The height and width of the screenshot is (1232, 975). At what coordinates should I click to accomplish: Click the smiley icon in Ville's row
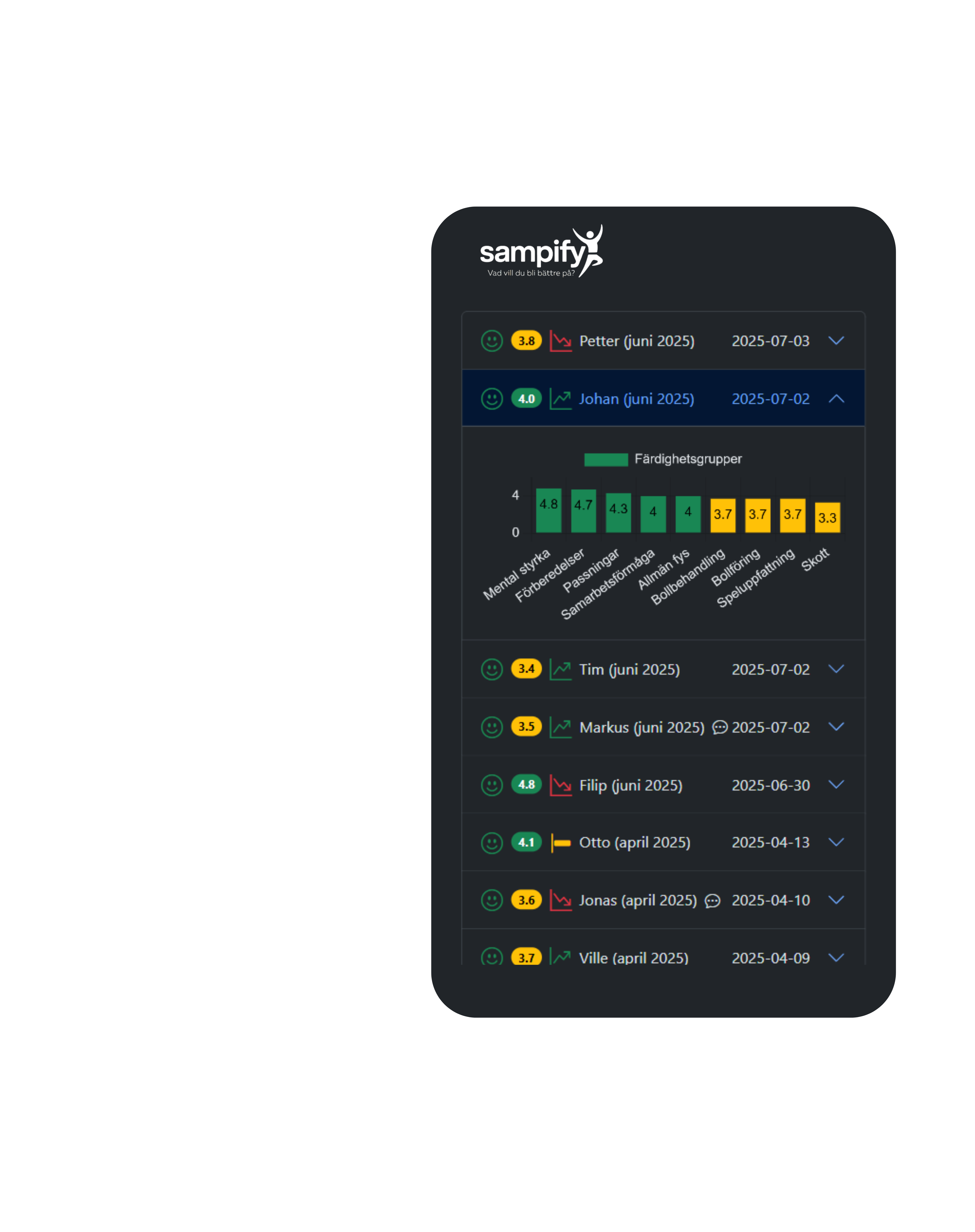(492, 956)
